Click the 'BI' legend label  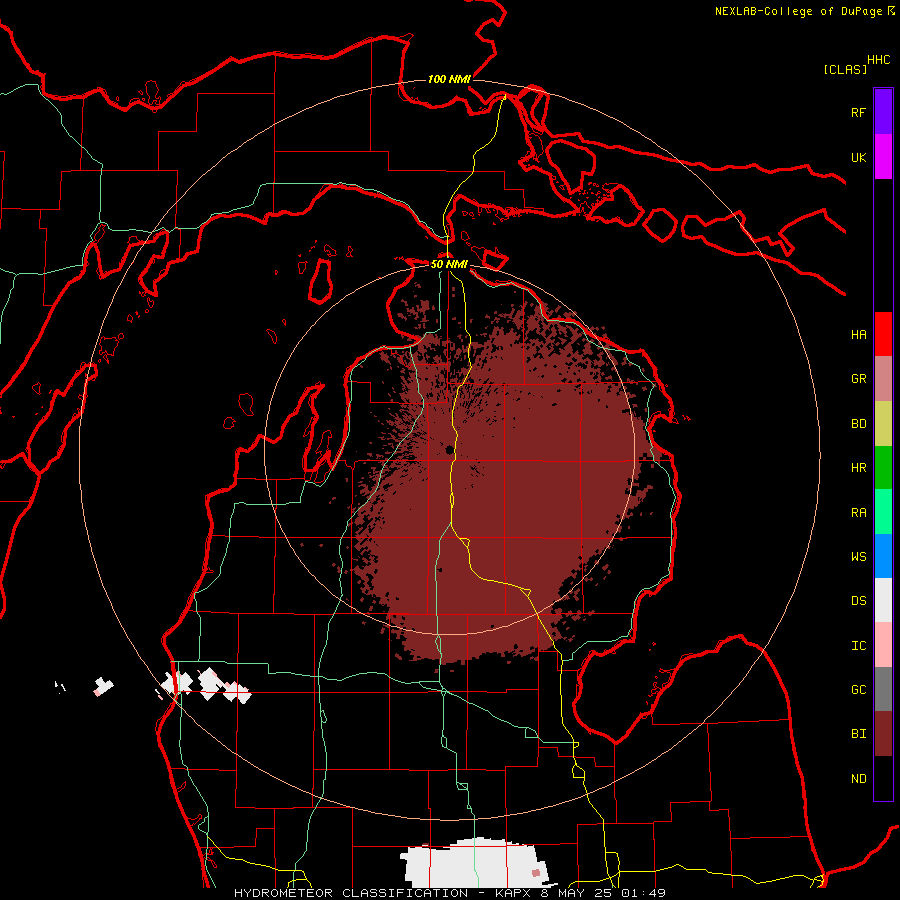point(858,734)
